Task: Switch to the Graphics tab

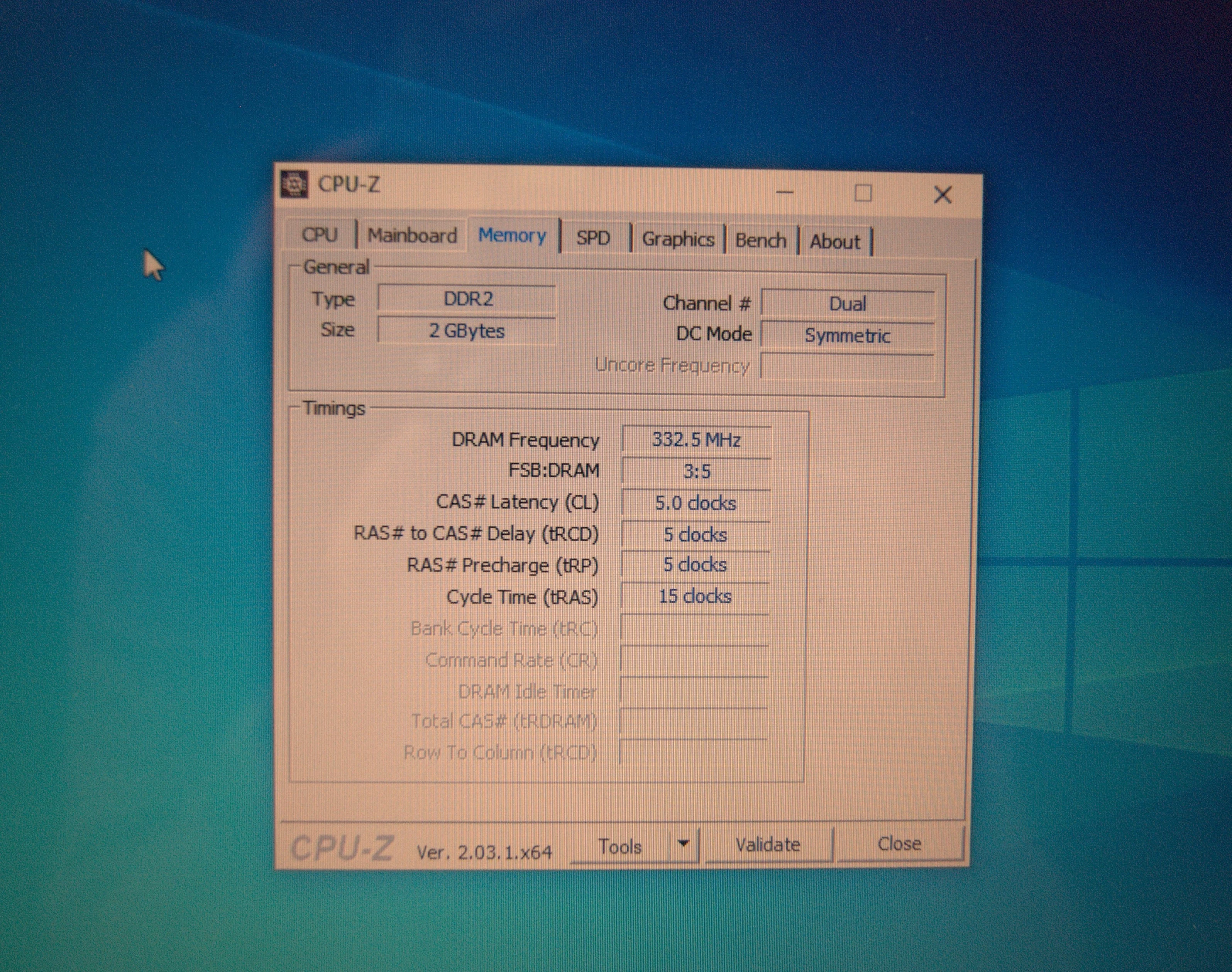Action: coord(678,239)
